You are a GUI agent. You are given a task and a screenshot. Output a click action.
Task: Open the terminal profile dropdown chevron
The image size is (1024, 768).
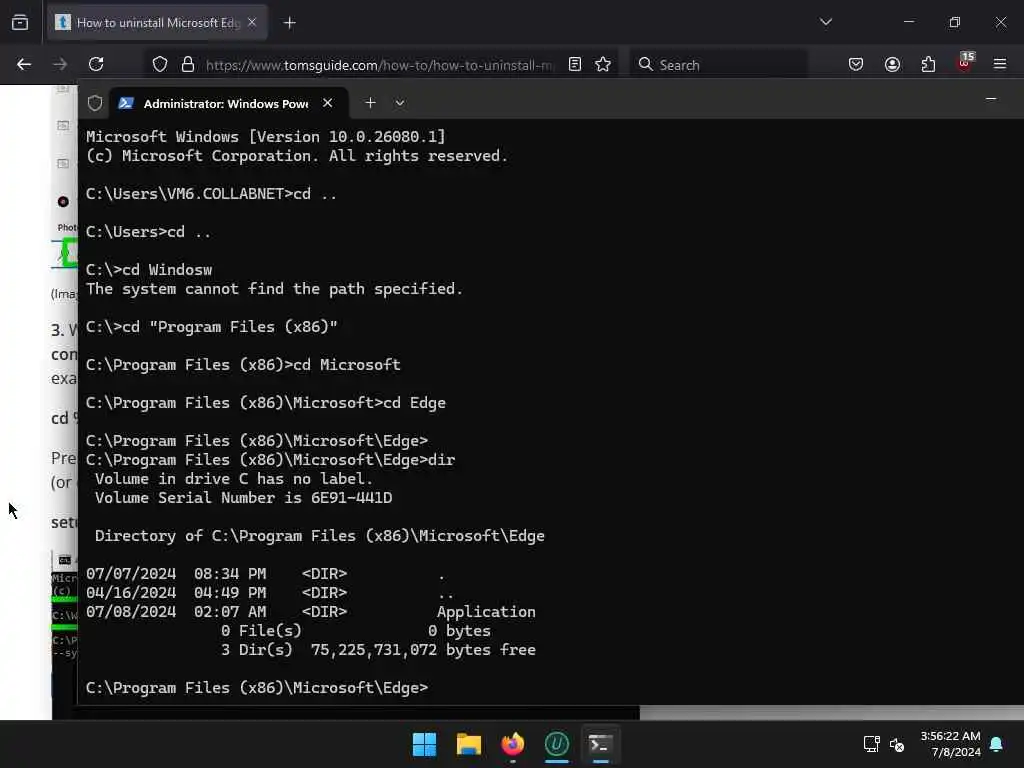[x=400, y=103]
